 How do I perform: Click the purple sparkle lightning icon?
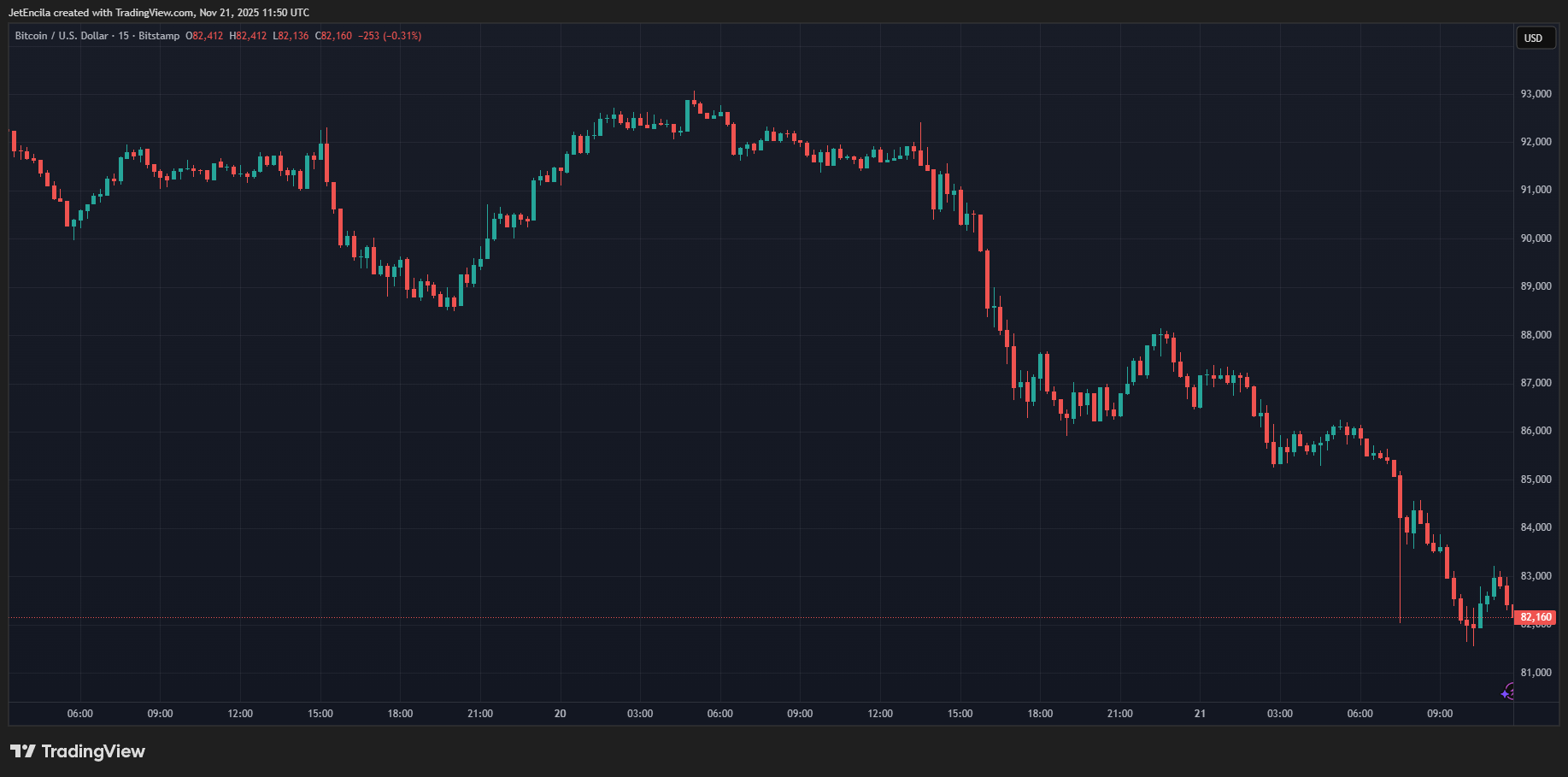(x=1508, y=692)
